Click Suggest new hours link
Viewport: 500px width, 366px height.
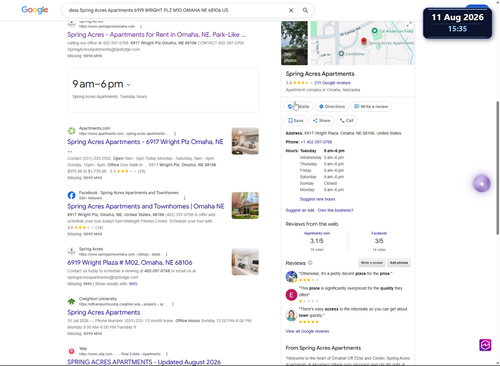click(x=317, y=199)
